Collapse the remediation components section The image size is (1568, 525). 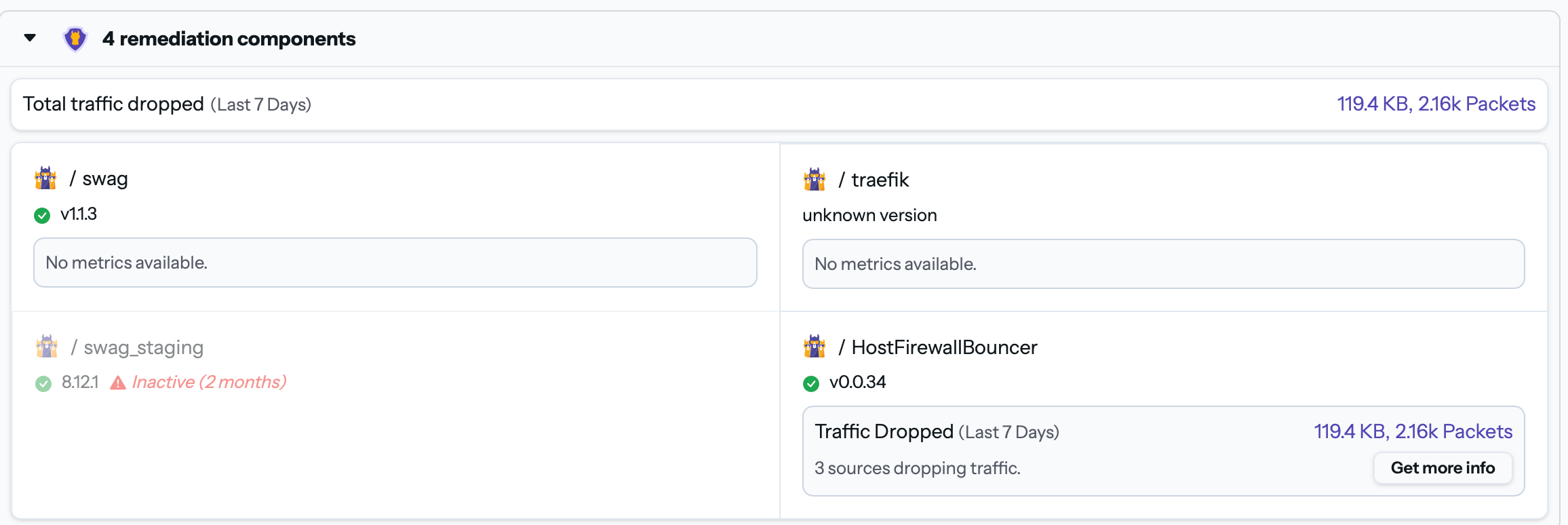tap(30, 38)
